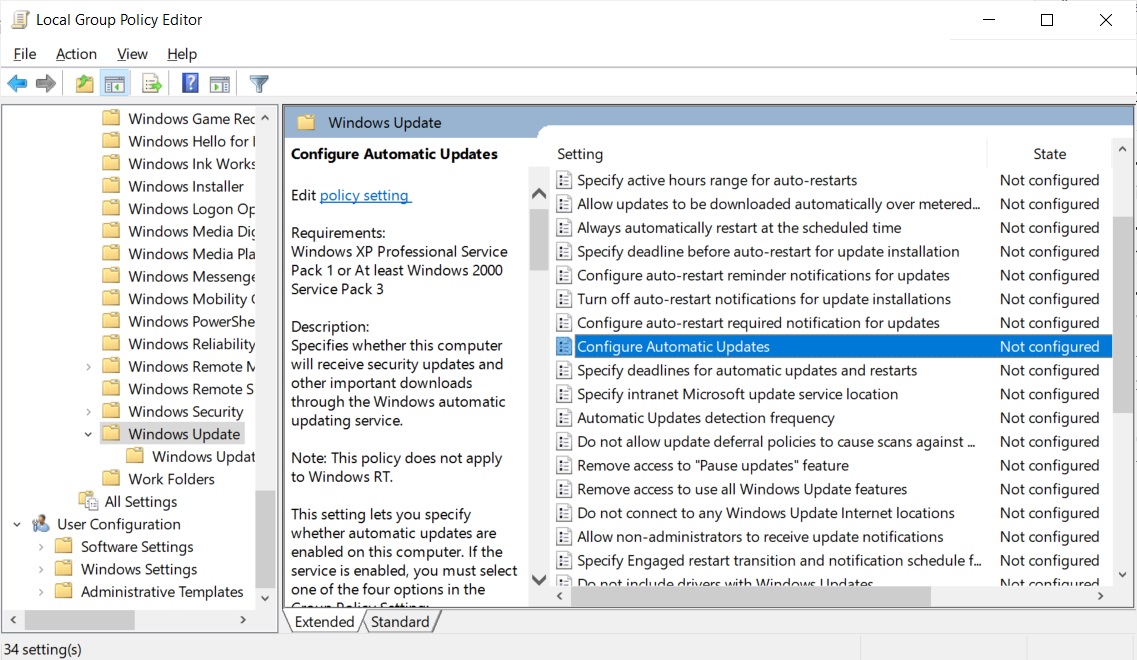This screenshot has height=660, width=1137.
Task: Click icon beside Remove access to "Pause updates" feature
Action: tap(563, 466)
